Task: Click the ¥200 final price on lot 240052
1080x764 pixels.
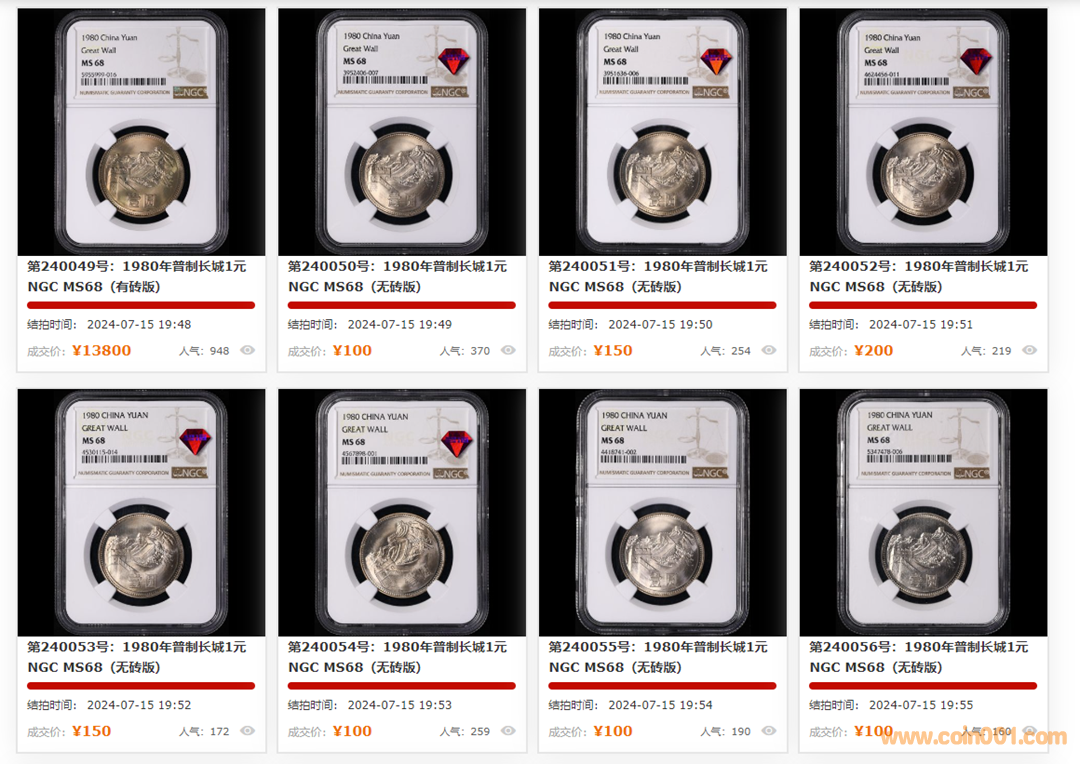Action: coord(873,351)
